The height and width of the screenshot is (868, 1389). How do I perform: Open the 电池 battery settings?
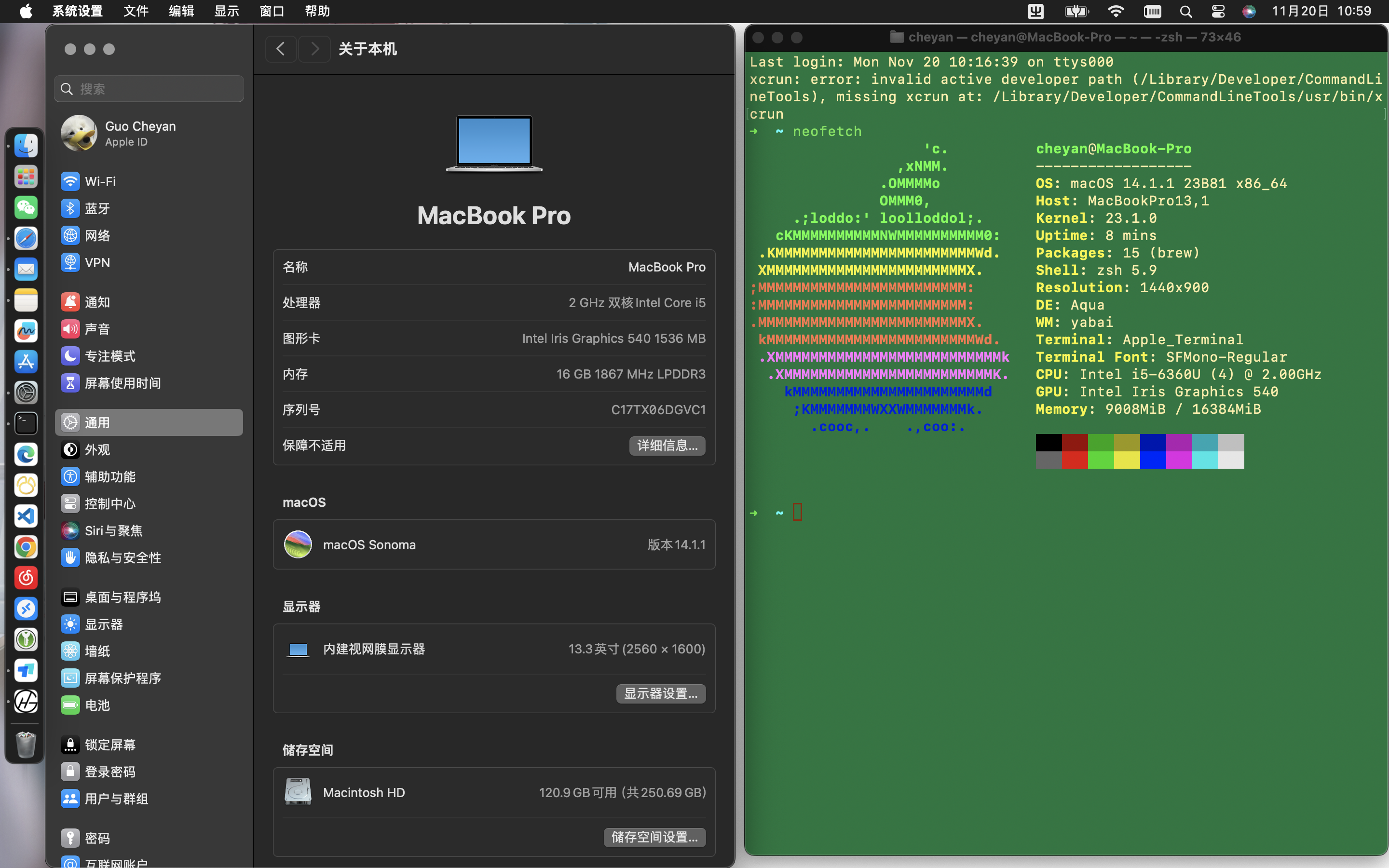point(96,705)
